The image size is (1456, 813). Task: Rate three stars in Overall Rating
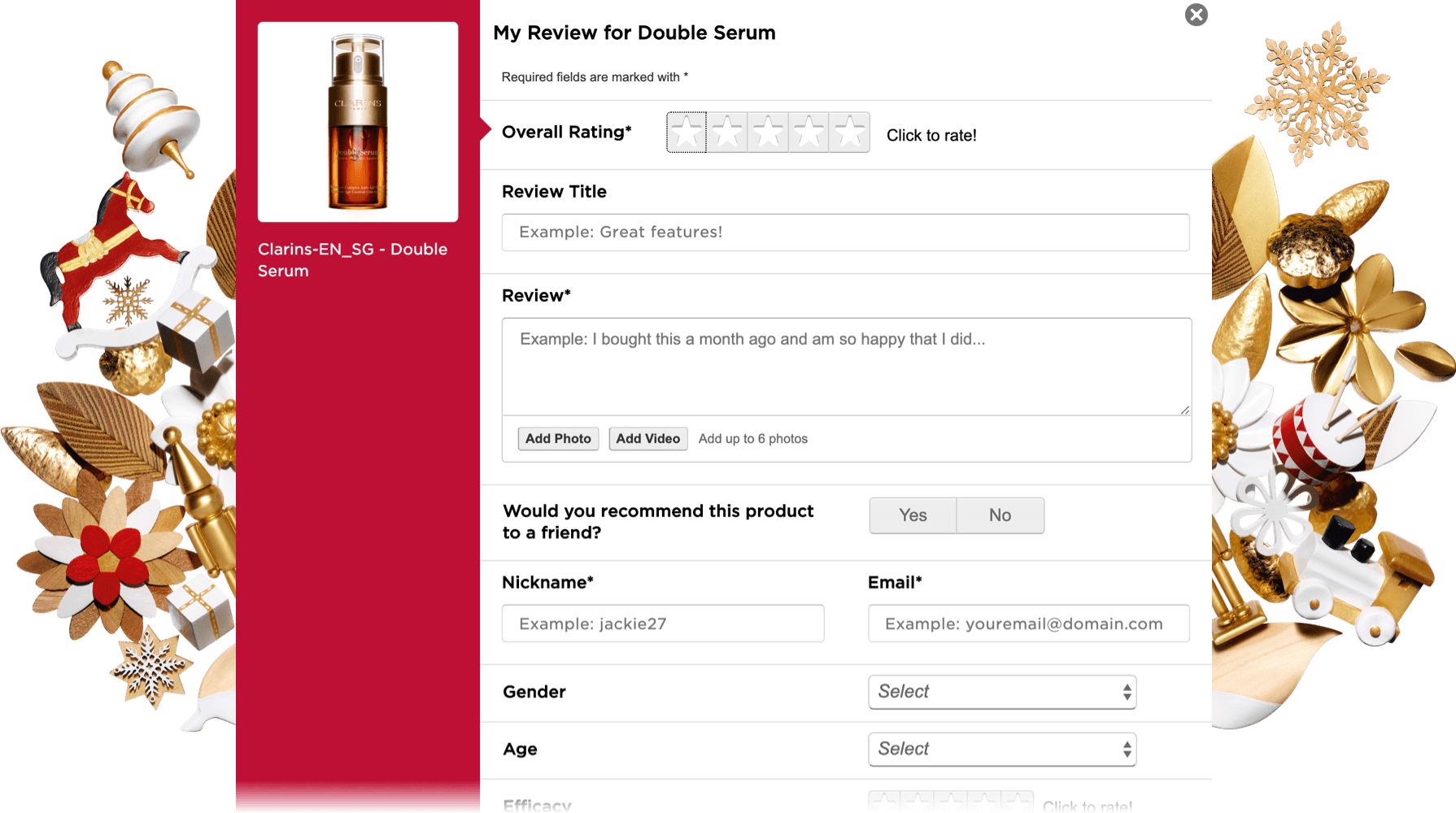(768, 133)
